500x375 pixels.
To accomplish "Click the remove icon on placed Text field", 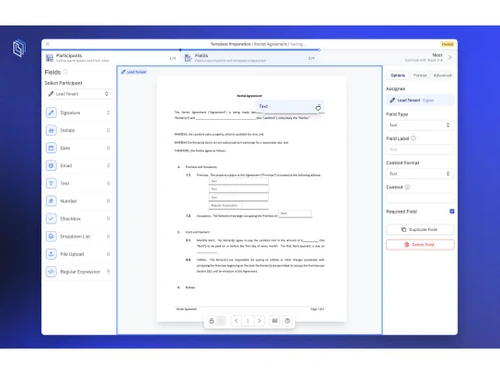I will point(318,108).
